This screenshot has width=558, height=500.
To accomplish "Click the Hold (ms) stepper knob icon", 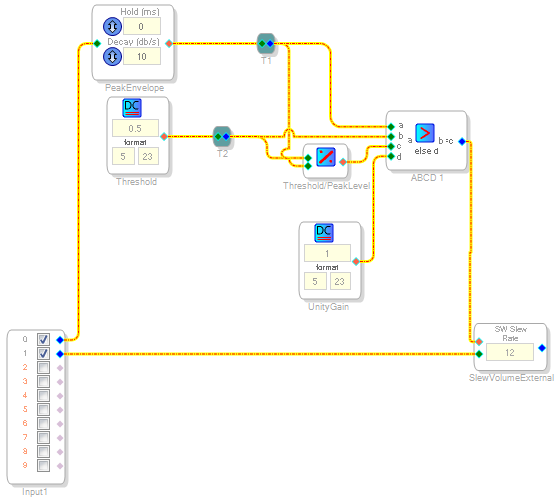I will click(112, 26).
